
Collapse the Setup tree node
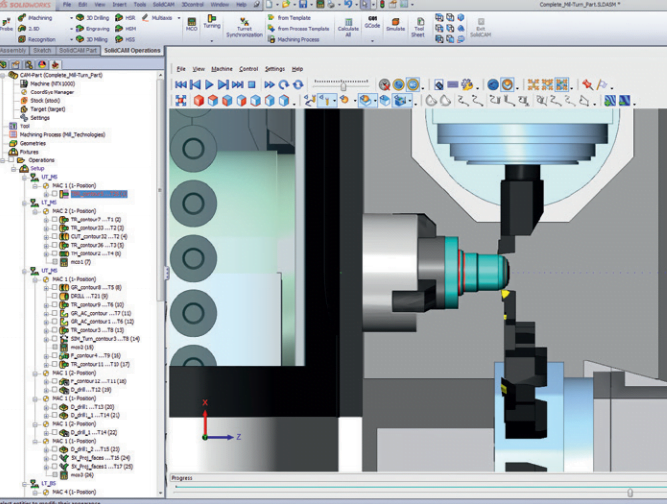pos(14,169)
